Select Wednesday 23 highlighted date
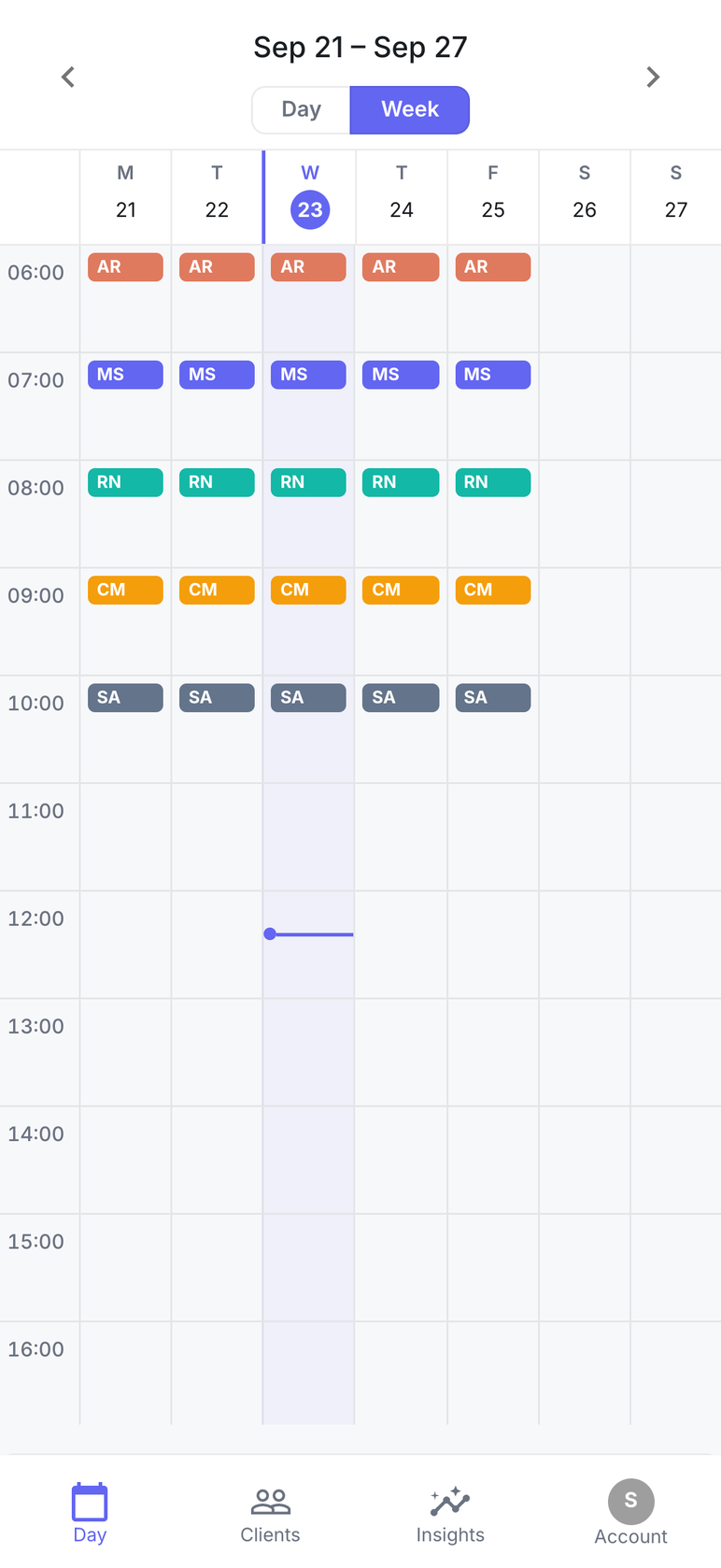 (310, 209)
